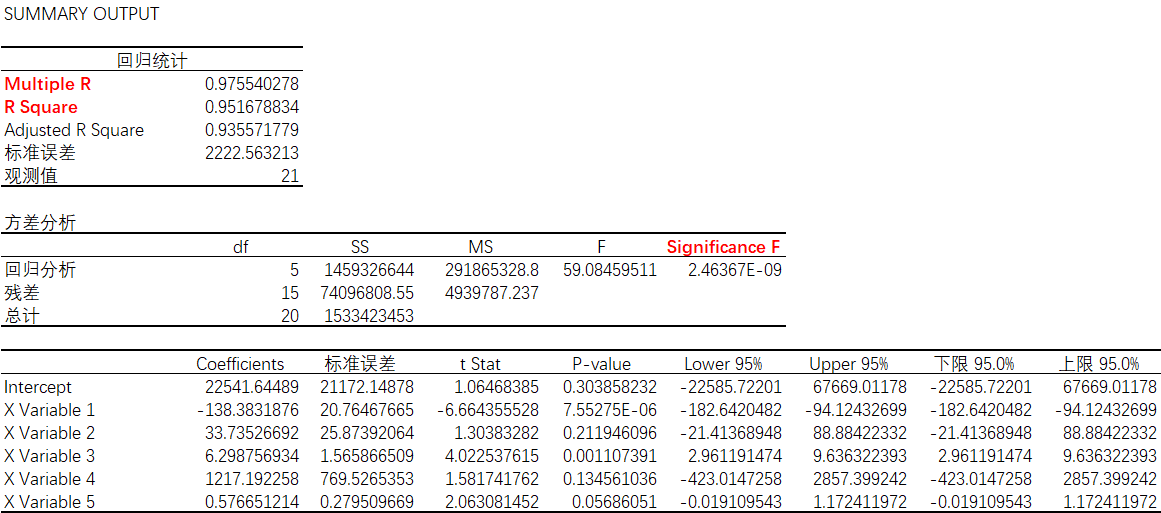Click regression SS value 1459326644
The height and width of the screenshot is (513, 1161).
tap(369, 270)
